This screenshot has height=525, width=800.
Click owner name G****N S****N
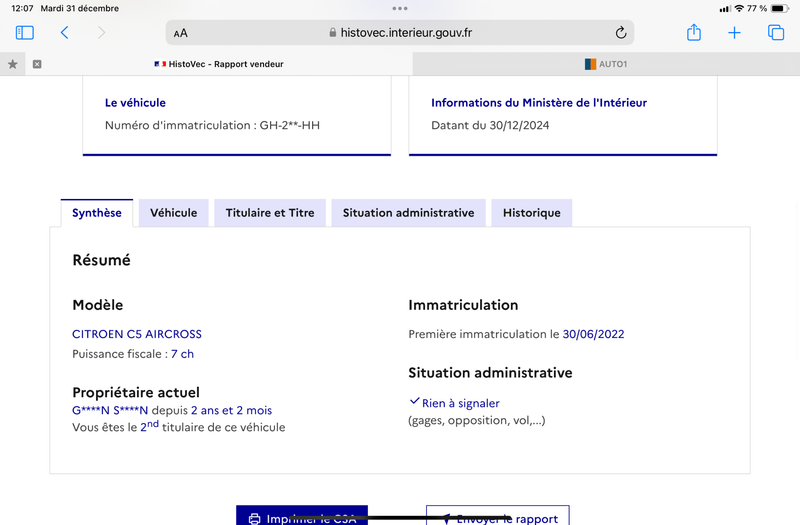pyautogui.click(x=110, y=410)
